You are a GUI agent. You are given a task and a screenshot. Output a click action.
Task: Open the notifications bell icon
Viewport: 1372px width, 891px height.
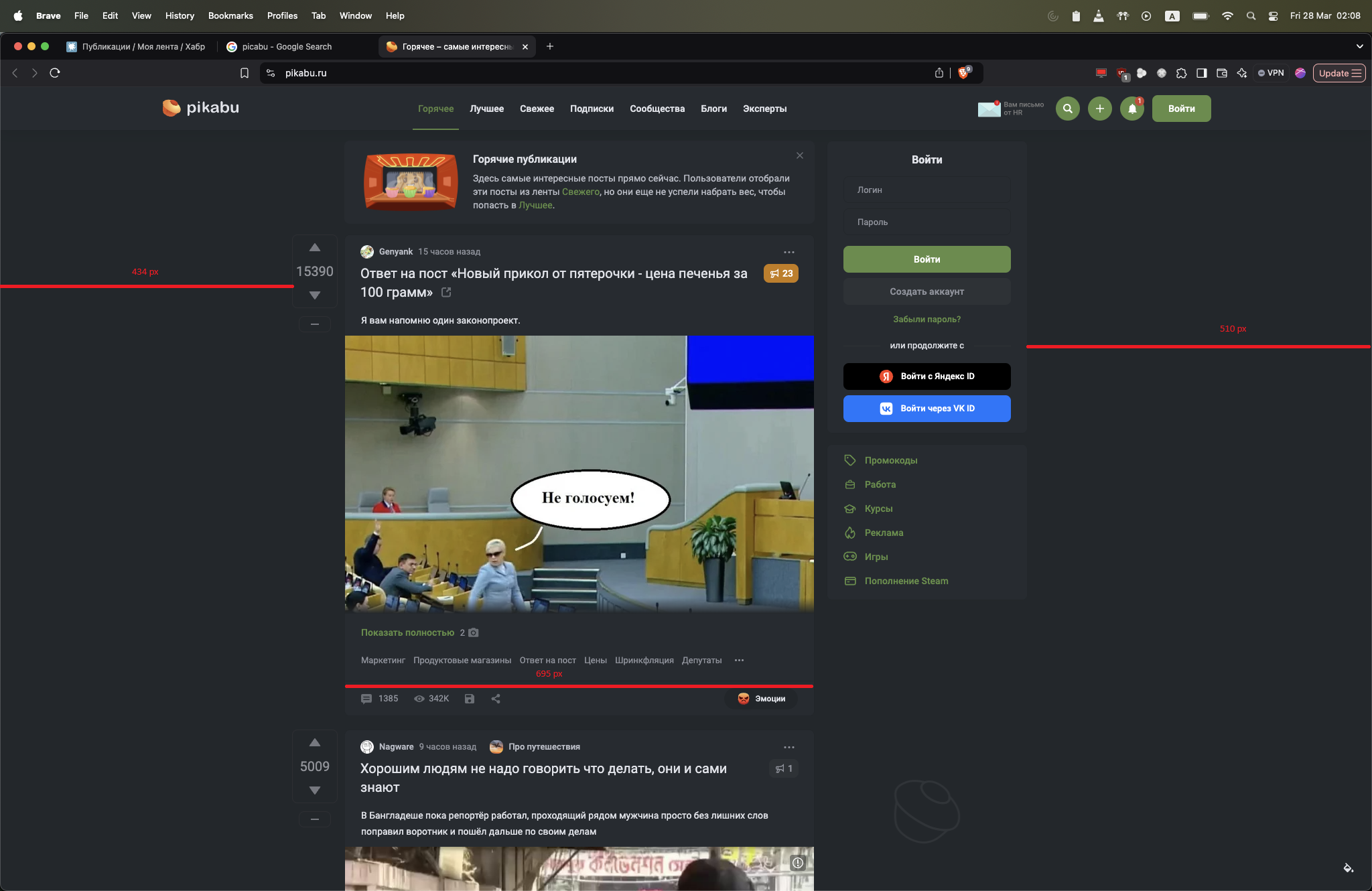1132,109
